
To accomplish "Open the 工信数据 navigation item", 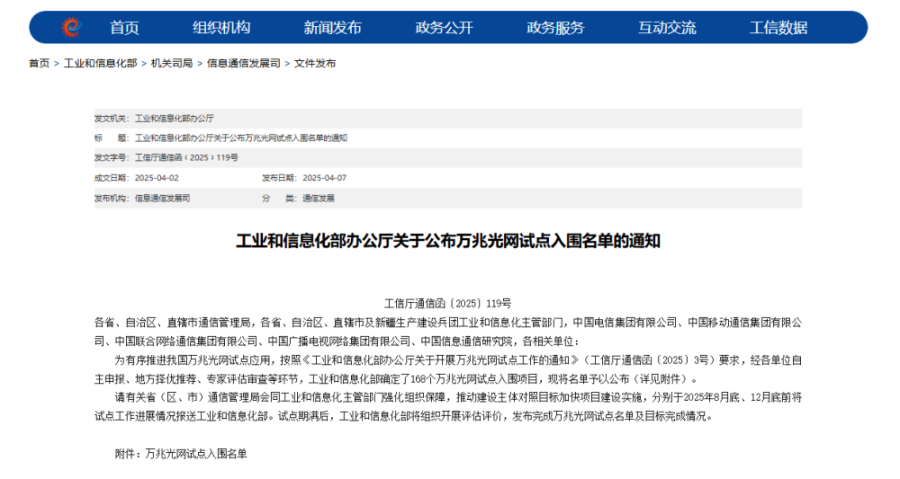I will 779,28.
